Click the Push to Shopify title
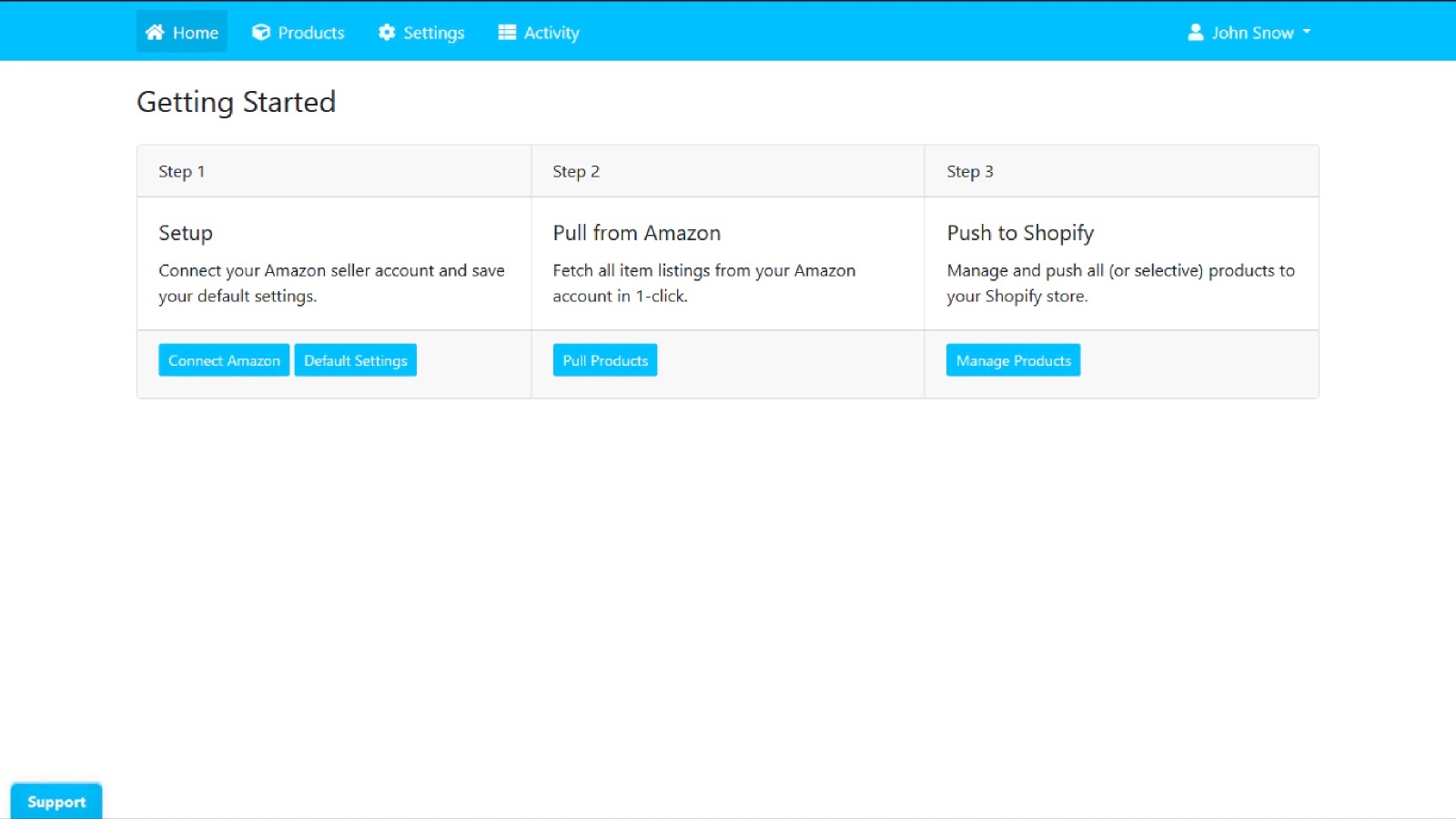Screen dimensions: 1456x819 (x=1020, y=233)
